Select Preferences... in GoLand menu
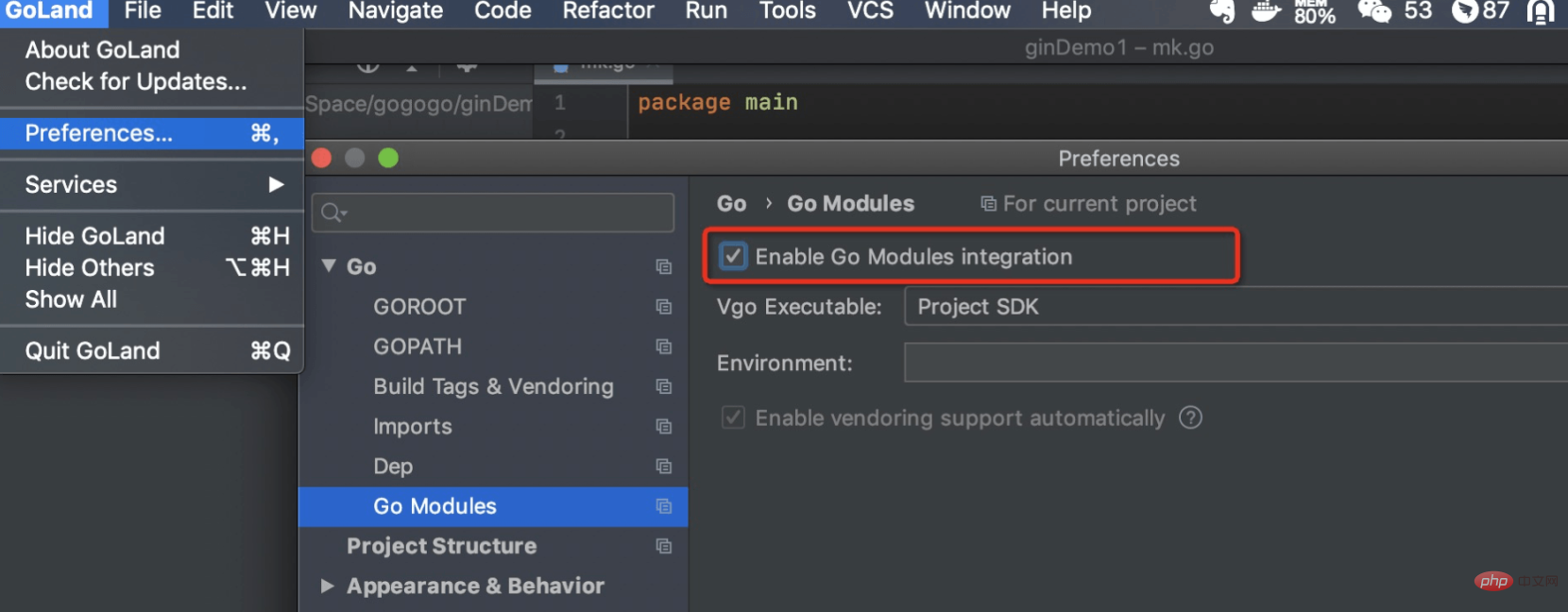 [151, 133]
